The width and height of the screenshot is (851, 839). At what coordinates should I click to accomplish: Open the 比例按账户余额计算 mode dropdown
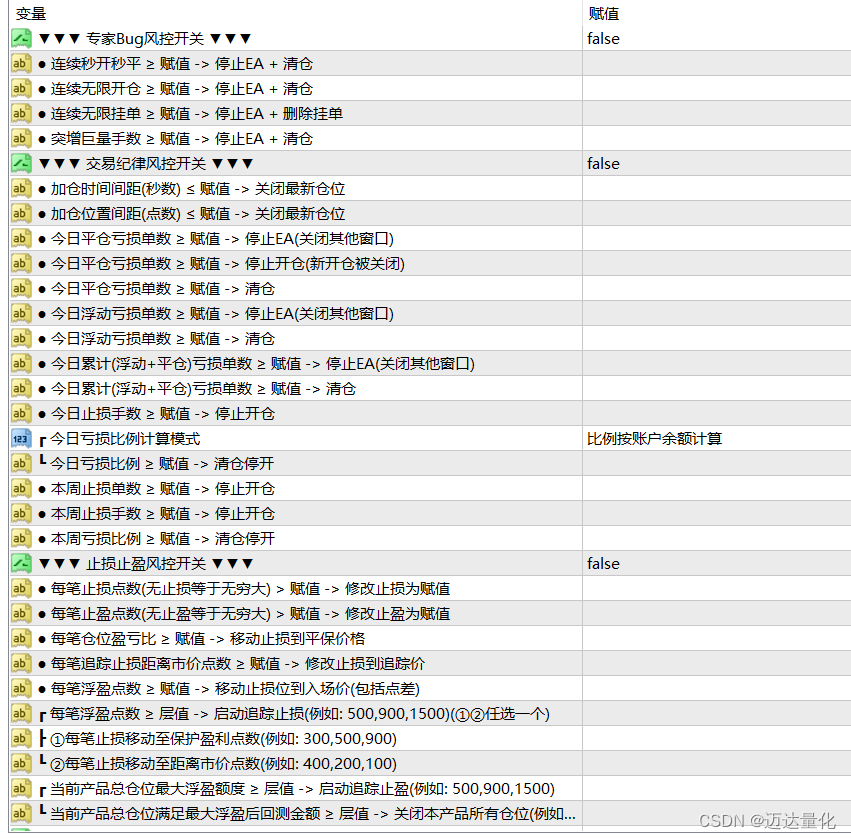pos(654,438)
